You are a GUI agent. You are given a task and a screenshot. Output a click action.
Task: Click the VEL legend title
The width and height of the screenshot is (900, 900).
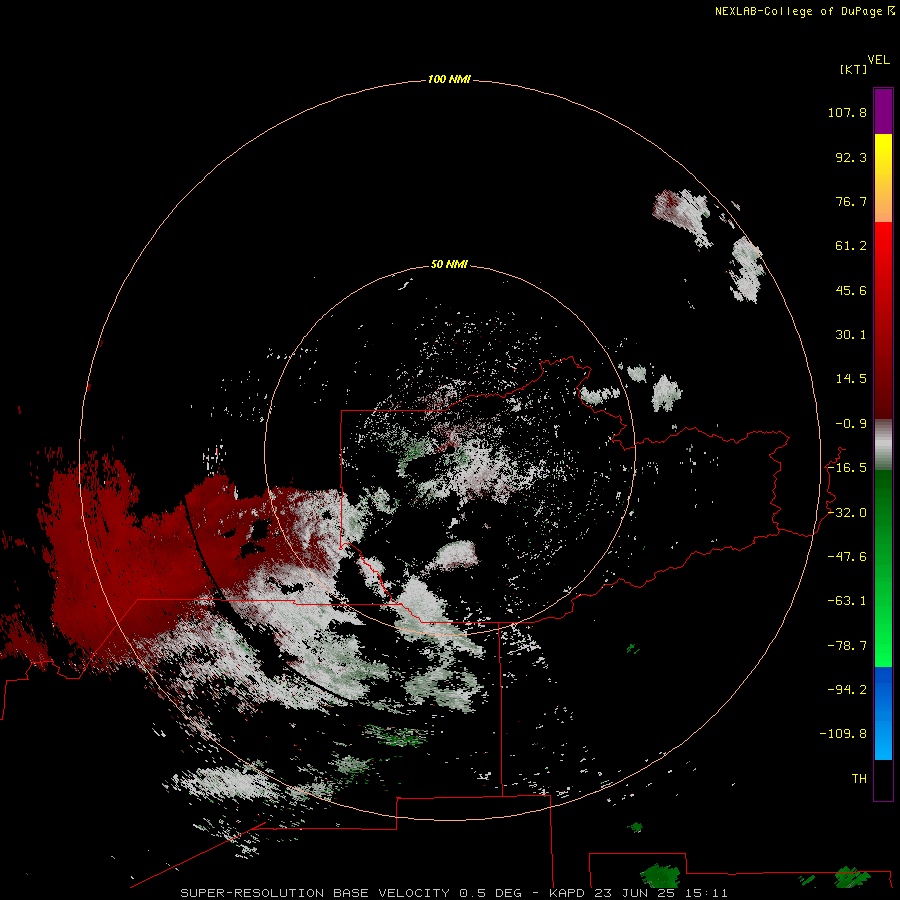coord(878,60)
